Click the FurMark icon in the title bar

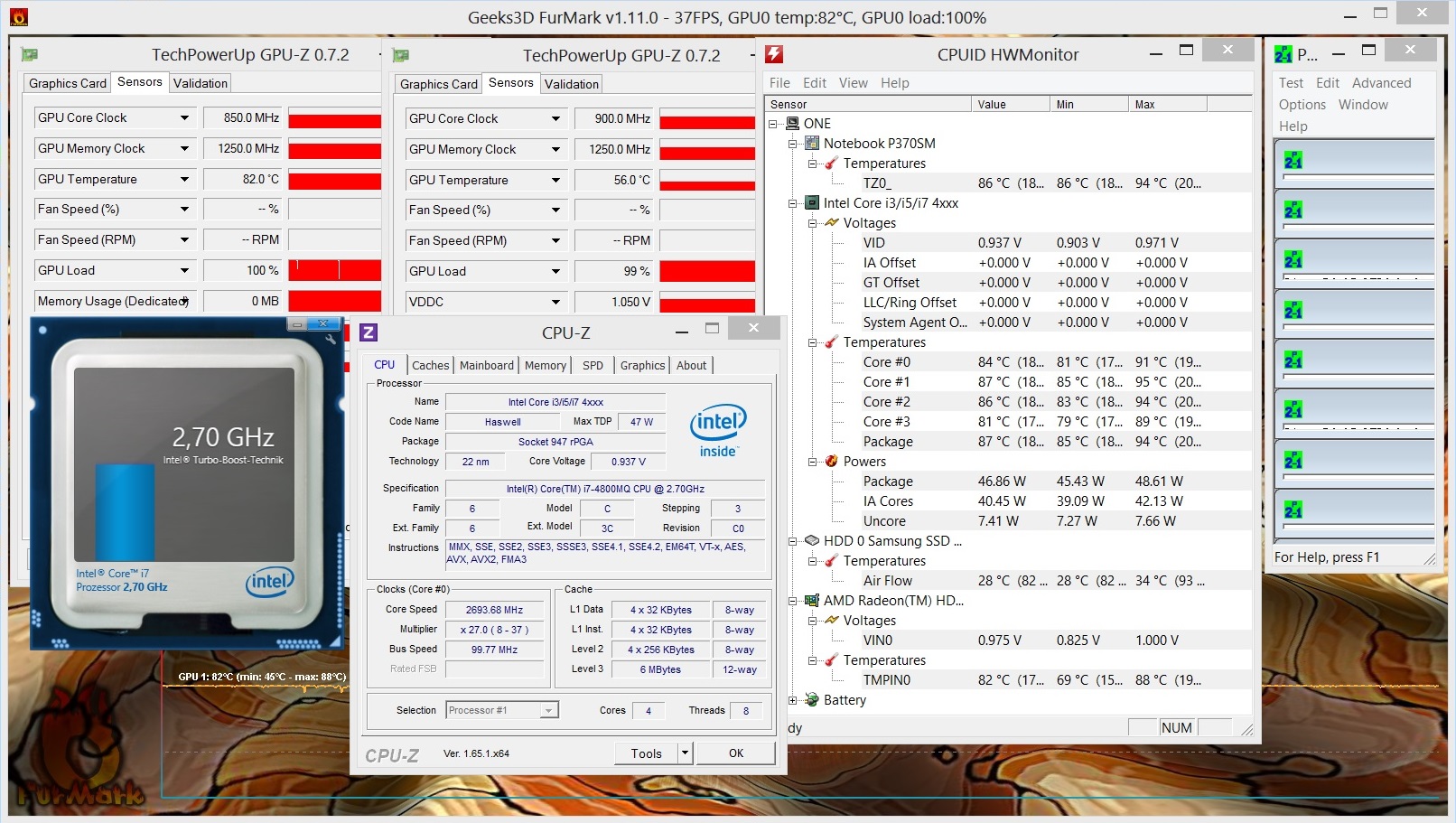coord(18,16)
